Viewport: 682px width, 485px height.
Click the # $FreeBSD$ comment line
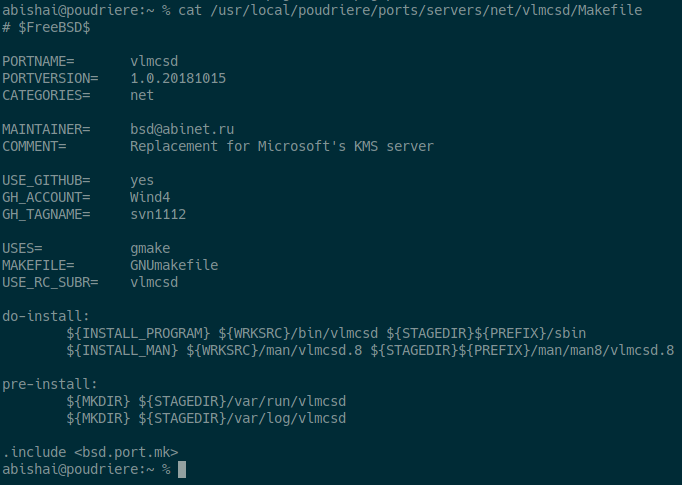[46, 27]
